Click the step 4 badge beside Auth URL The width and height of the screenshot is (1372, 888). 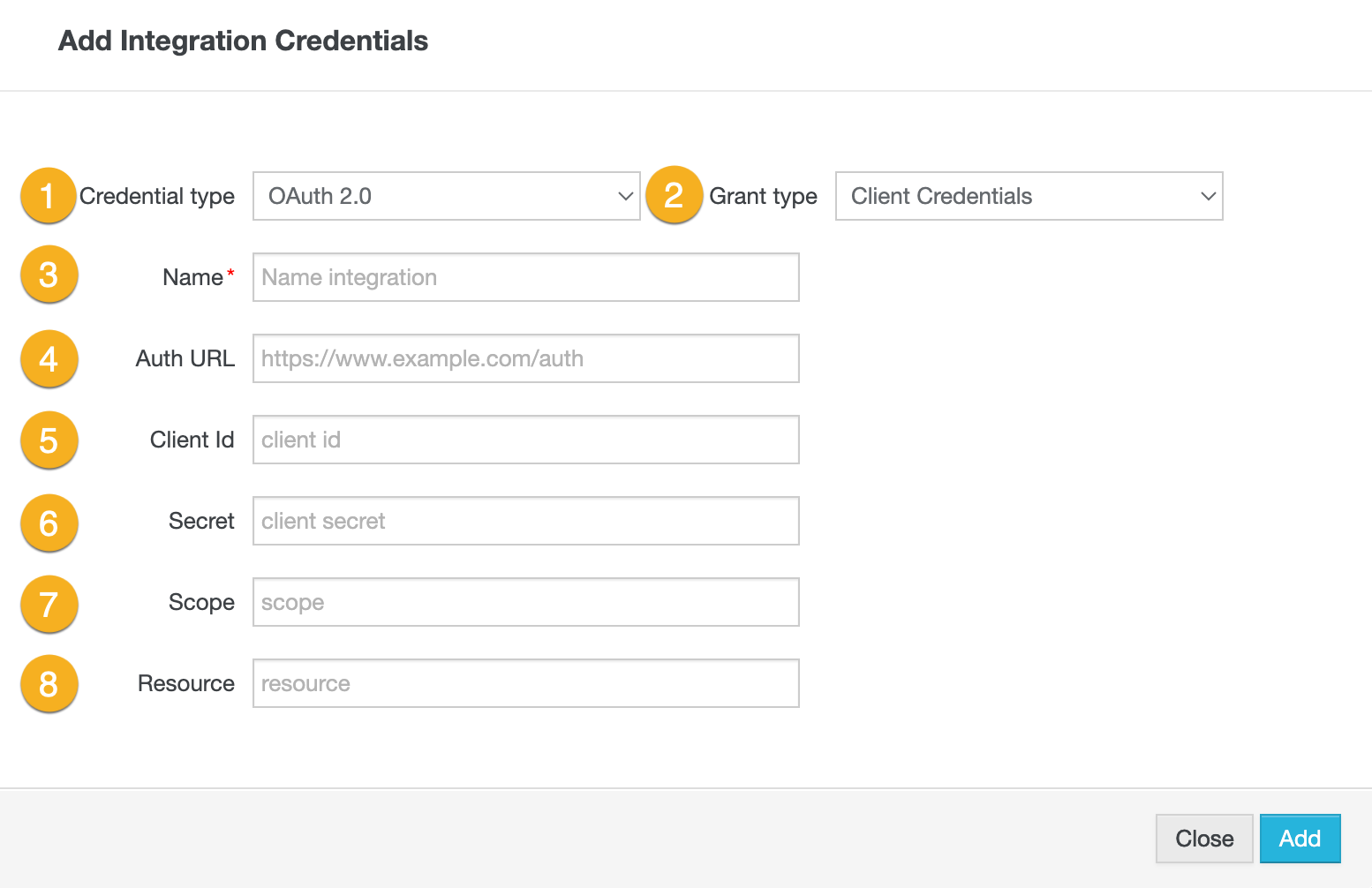(49, 359)
